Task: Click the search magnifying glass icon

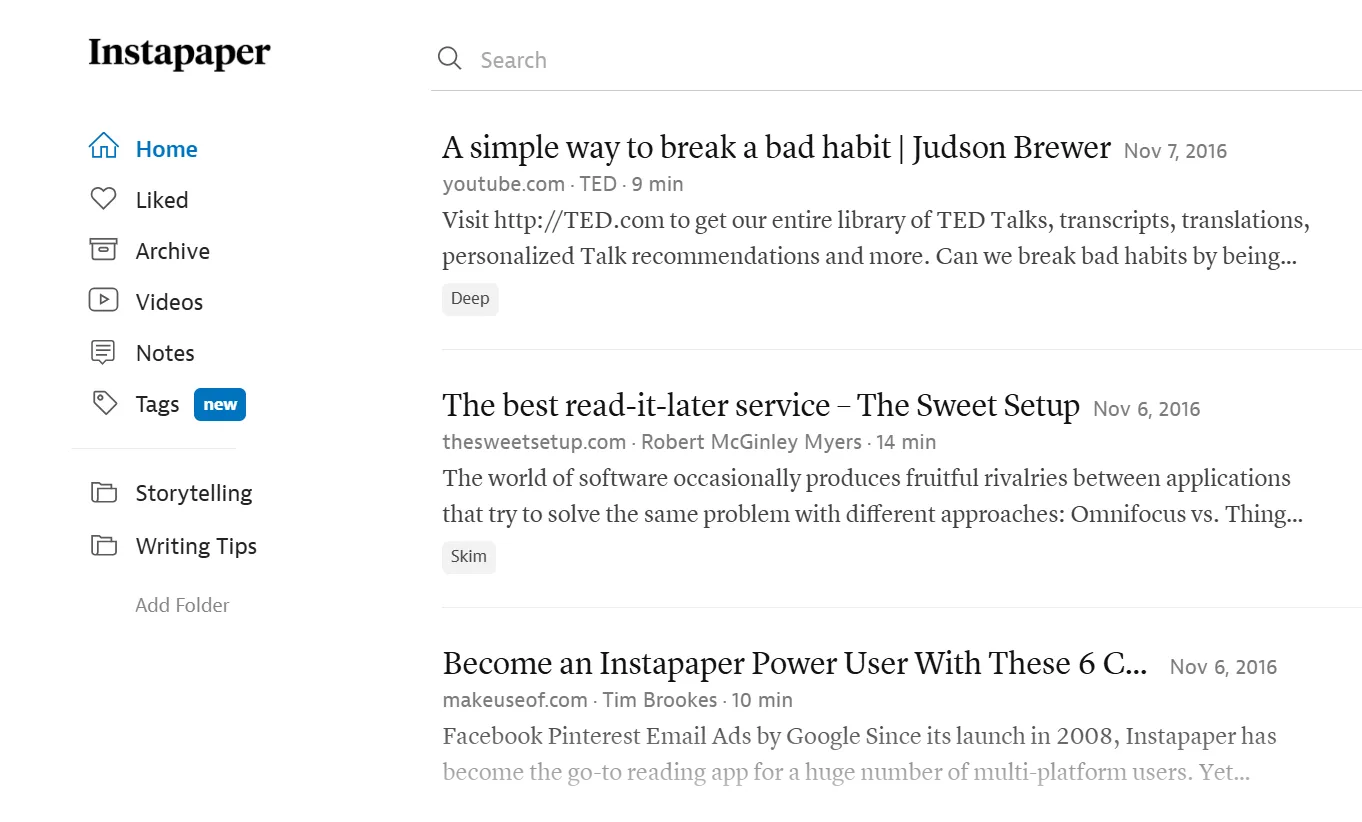Action: click(x=449, y=59)
